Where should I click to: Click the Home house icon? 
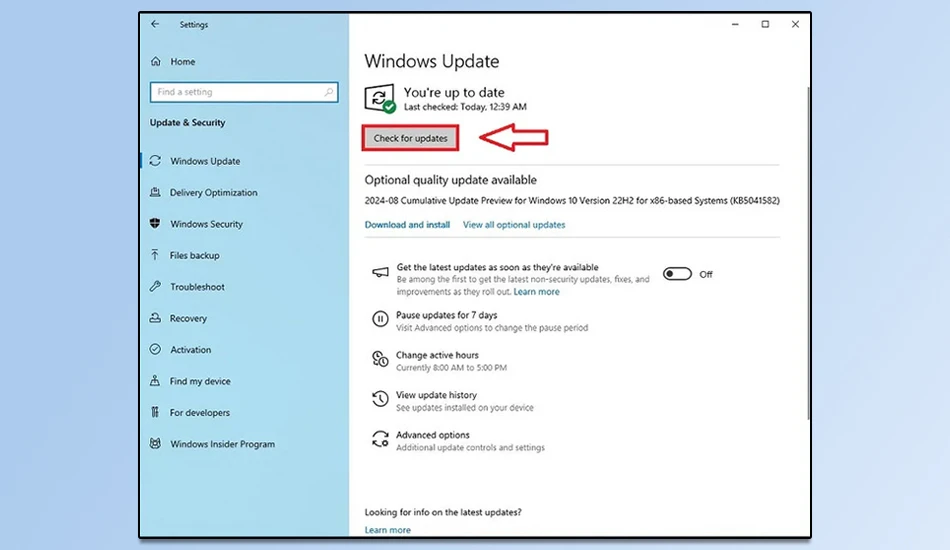tap(156, 61)
